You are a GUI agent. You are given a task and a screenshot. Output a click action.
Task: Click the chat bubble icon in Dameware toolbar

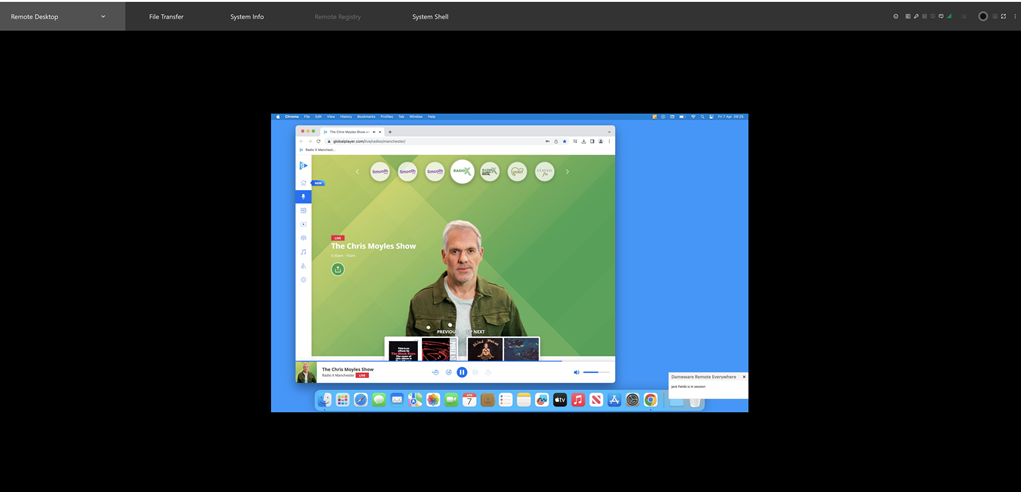pos(941,16)
